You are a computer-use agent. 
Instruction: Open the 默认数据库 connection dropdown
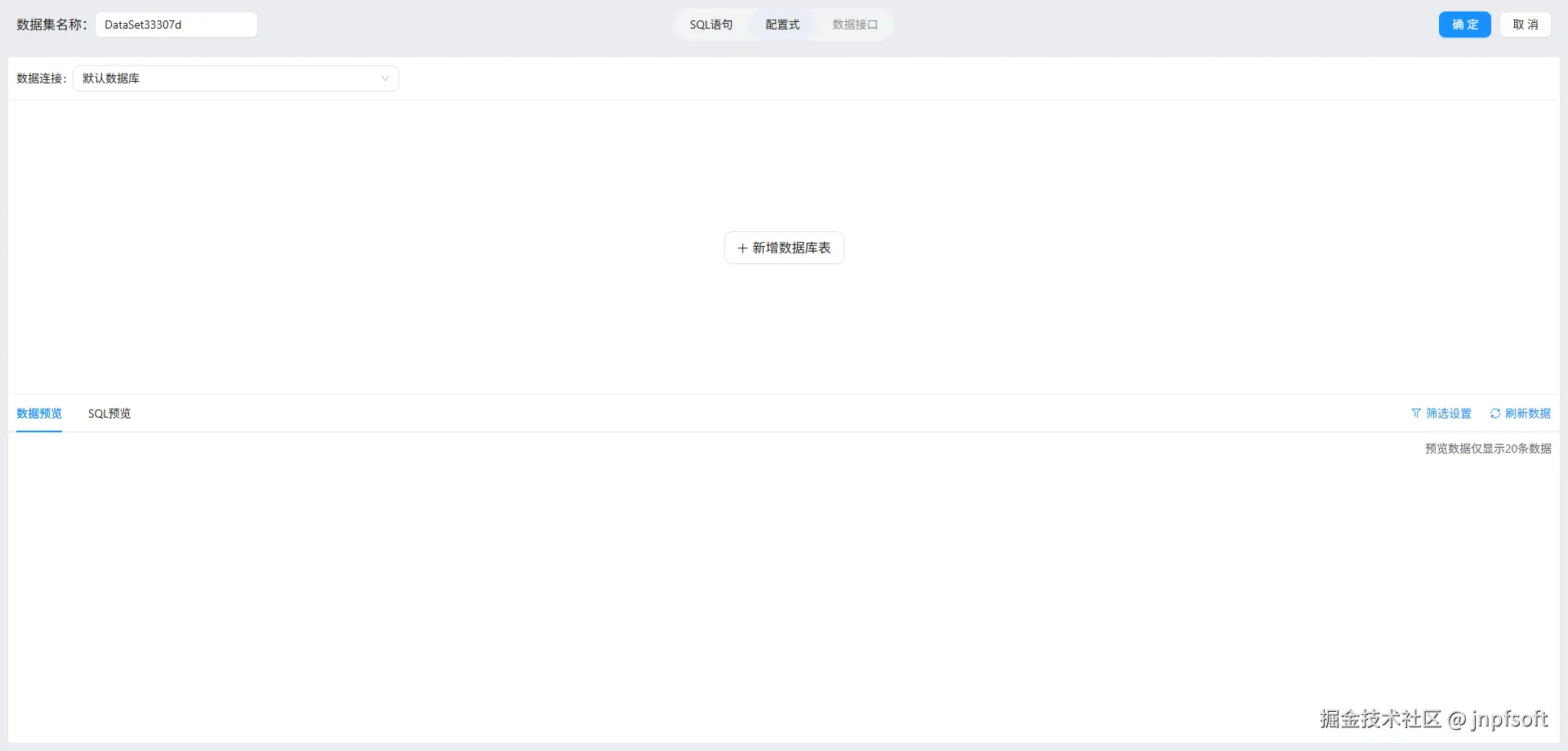(x=236, y=78)
